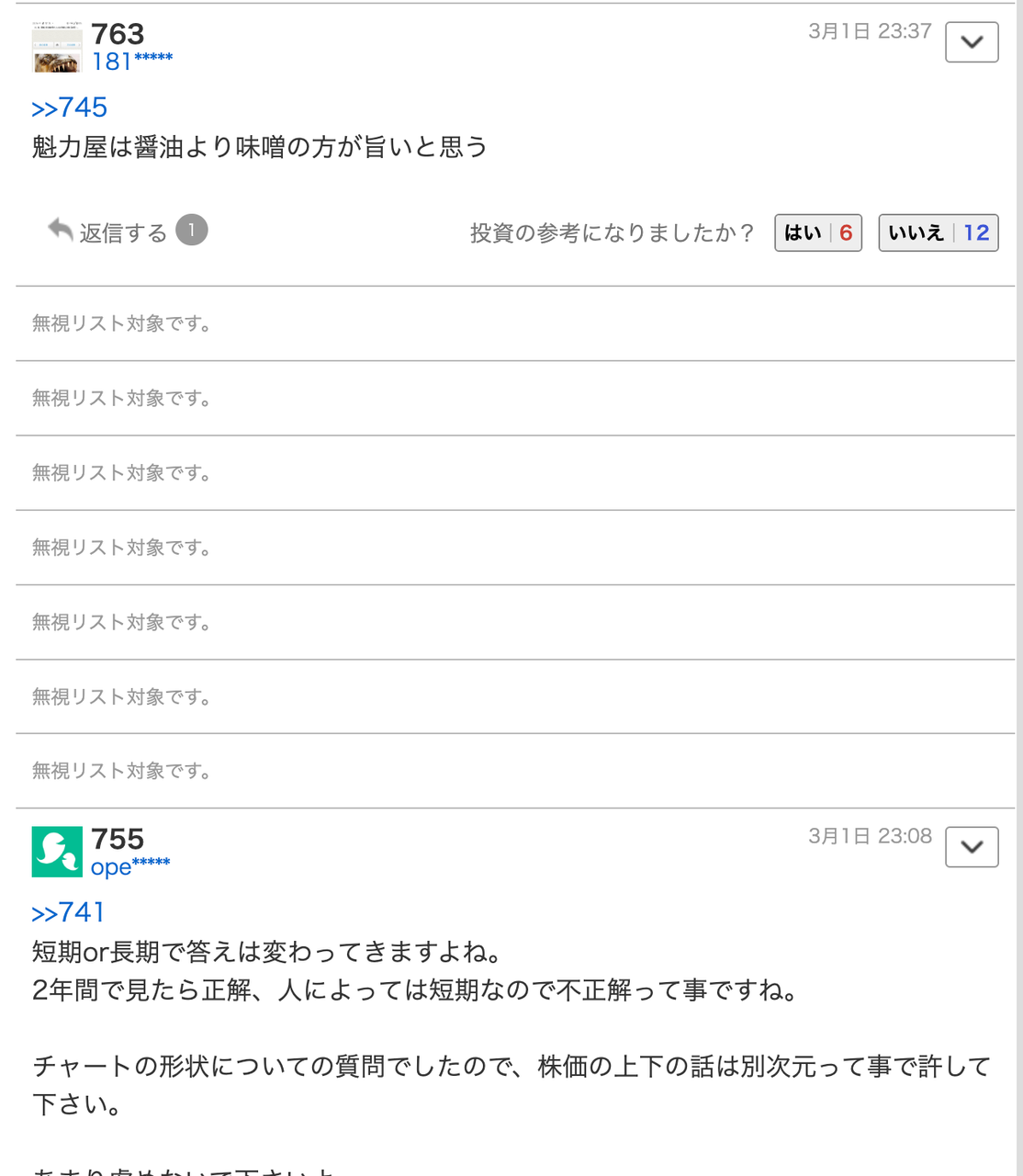
Task: Follow reference link >>745
Action: point(70,107)
